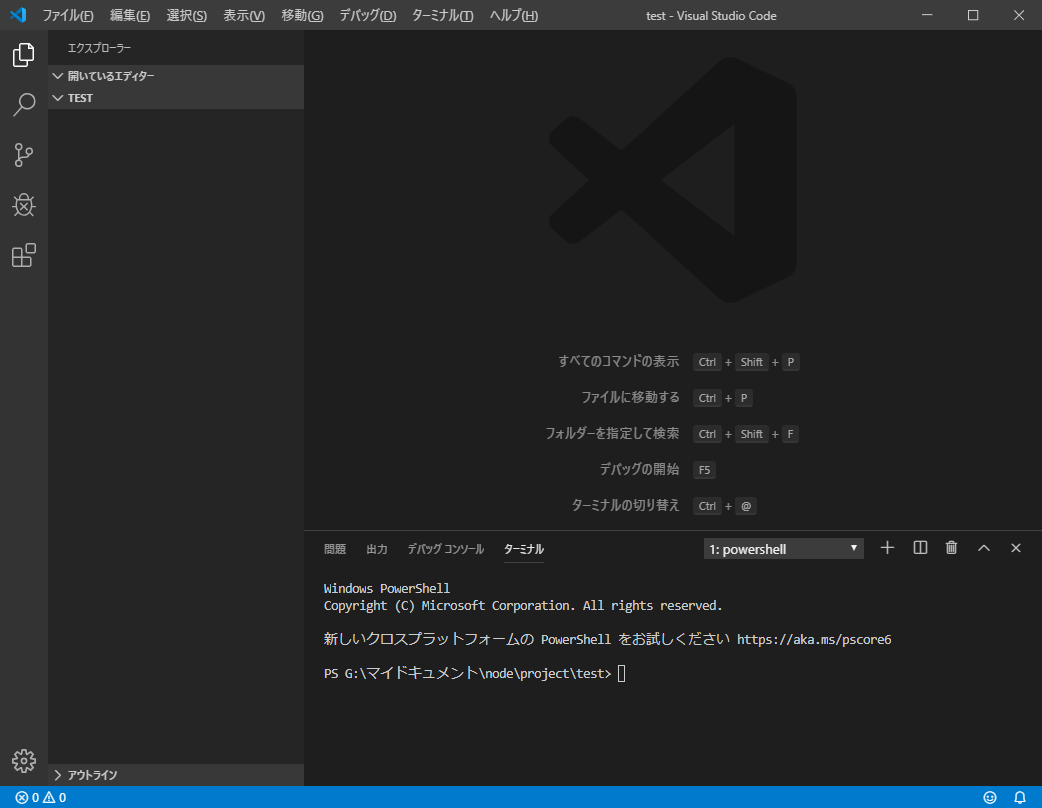
Task: Click the ファイルに移動する hint text
Action: pyautogui.click(x=630, y=397)
